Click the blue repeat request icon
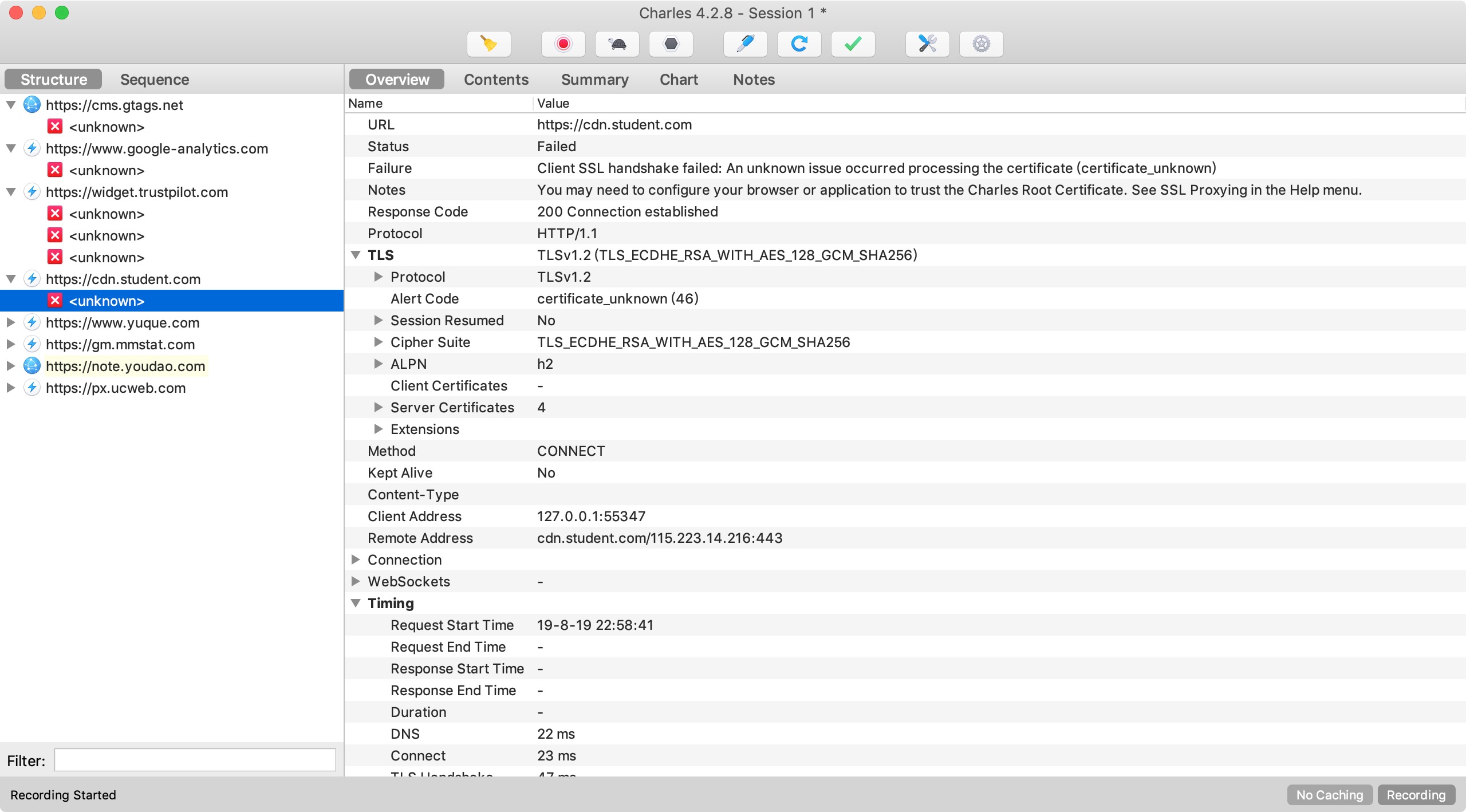The image size is (1466, 812). tap(799, 44)
